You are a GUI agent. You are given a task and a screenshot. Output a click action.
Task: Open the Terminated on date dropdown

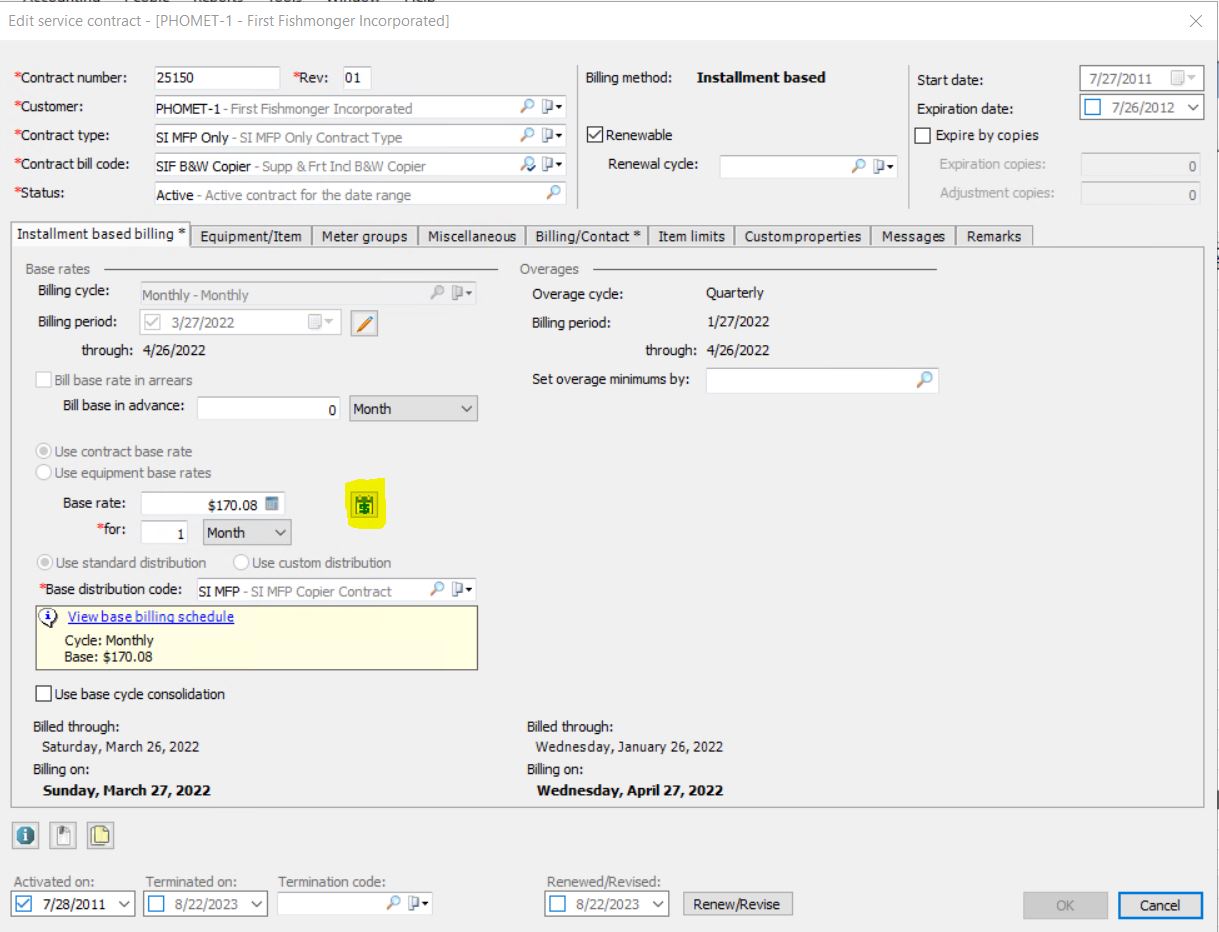coord(258,904)
